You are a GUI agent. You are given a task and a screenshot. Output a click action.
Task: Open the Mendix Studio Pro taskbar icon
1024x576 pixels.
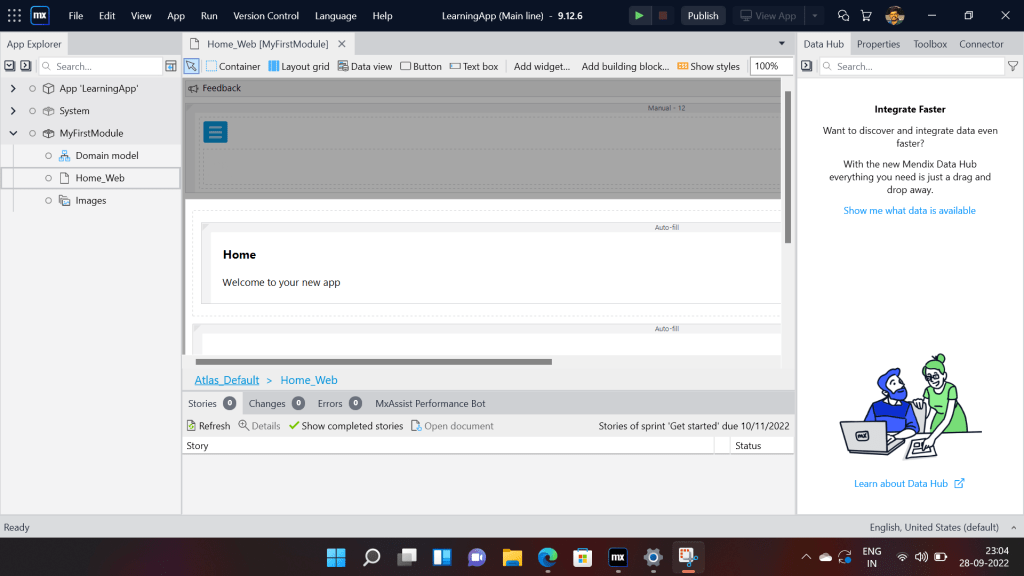coord(618,557)
